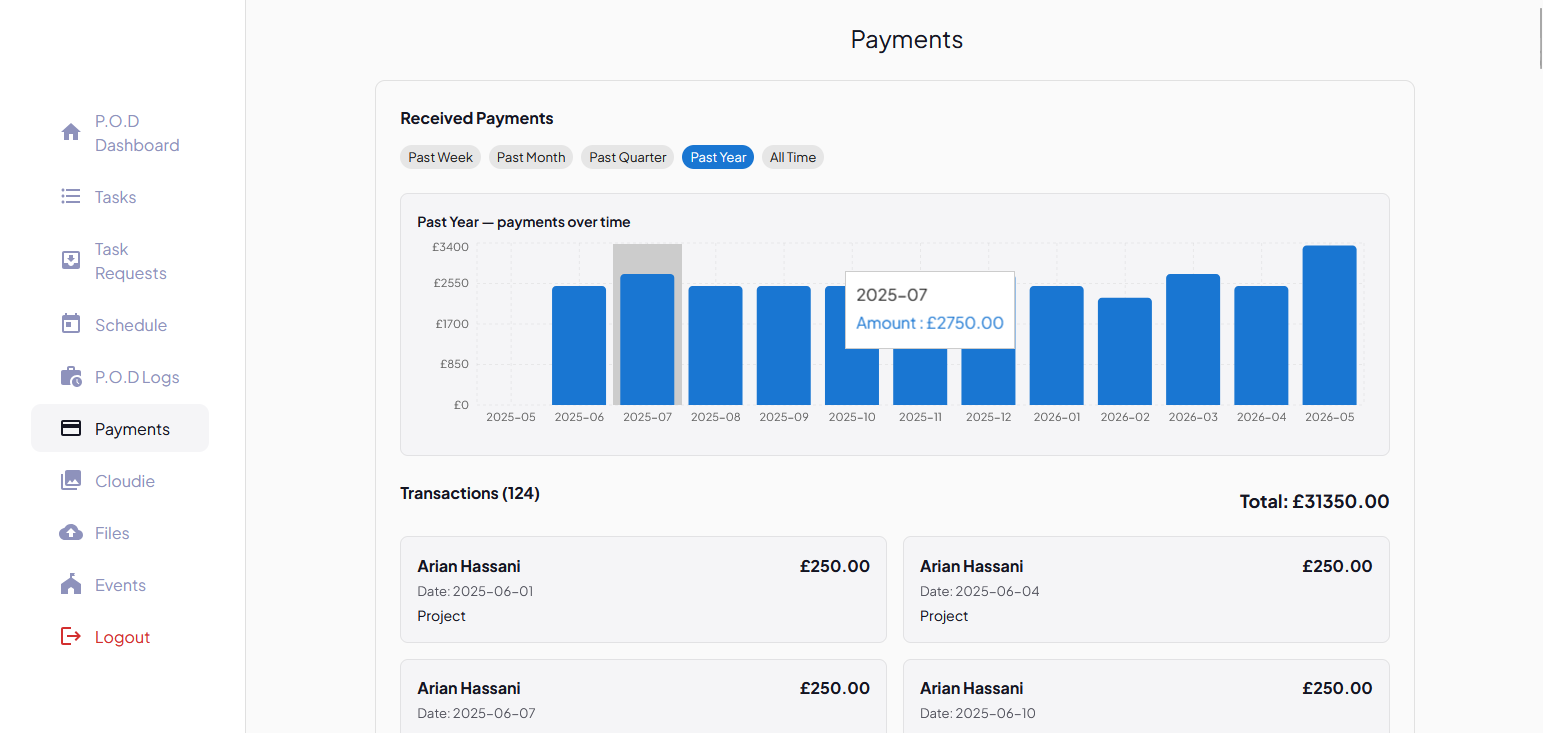
Task: Click the tallest 2026-05 chart bar
Action: pos(1329,325)
